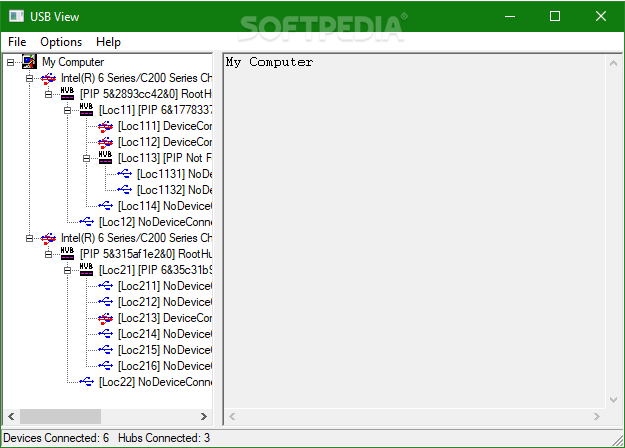
Task: Select the [Loc214] NoDeviceConnected row text
Action: (x=165, y=334)
